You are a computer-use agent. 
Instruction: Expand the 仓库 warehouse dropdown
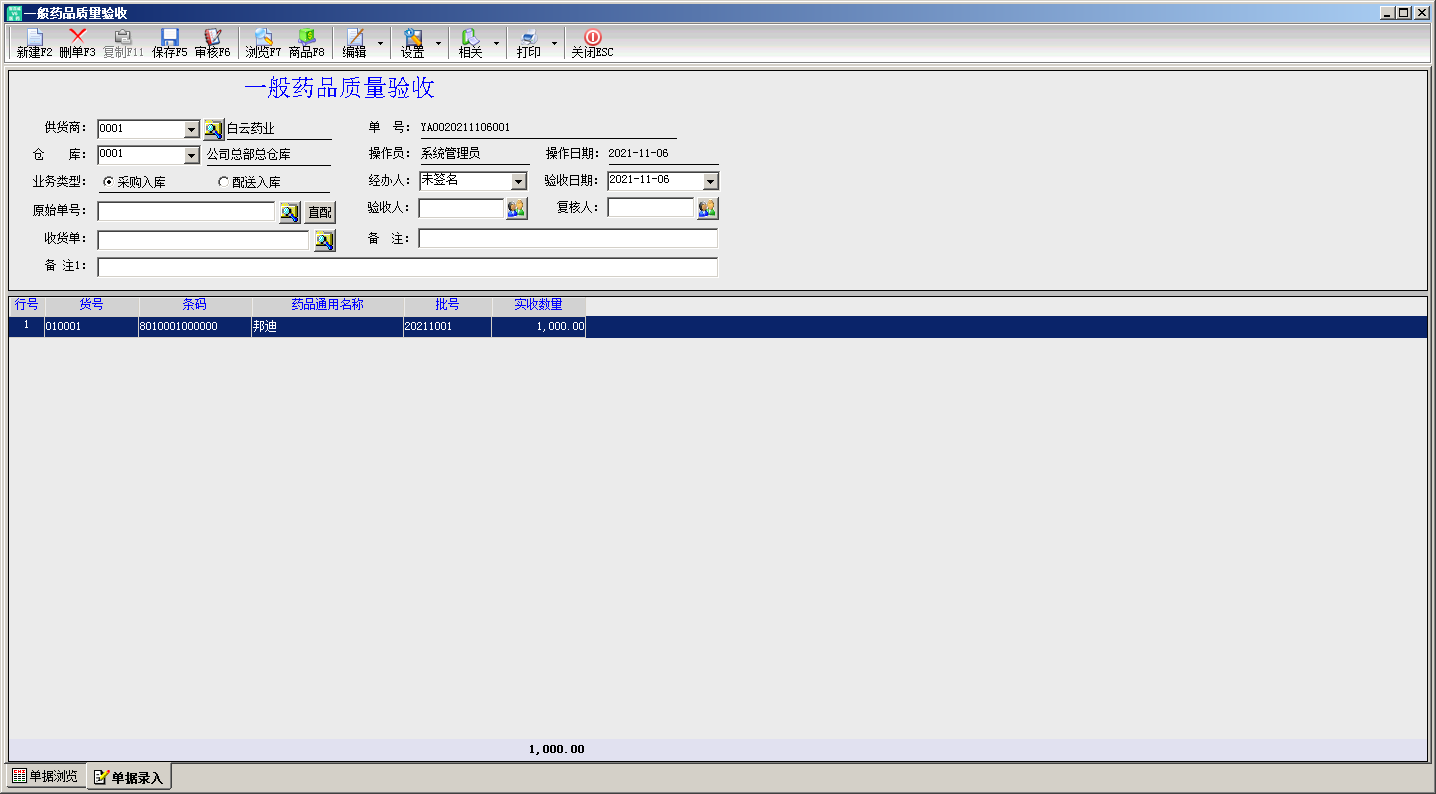point(192,156)
